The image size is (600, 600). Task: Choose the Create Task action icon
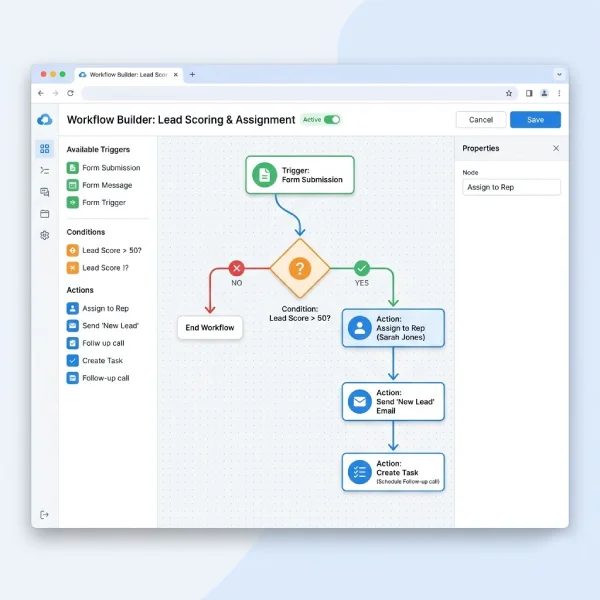73,360
